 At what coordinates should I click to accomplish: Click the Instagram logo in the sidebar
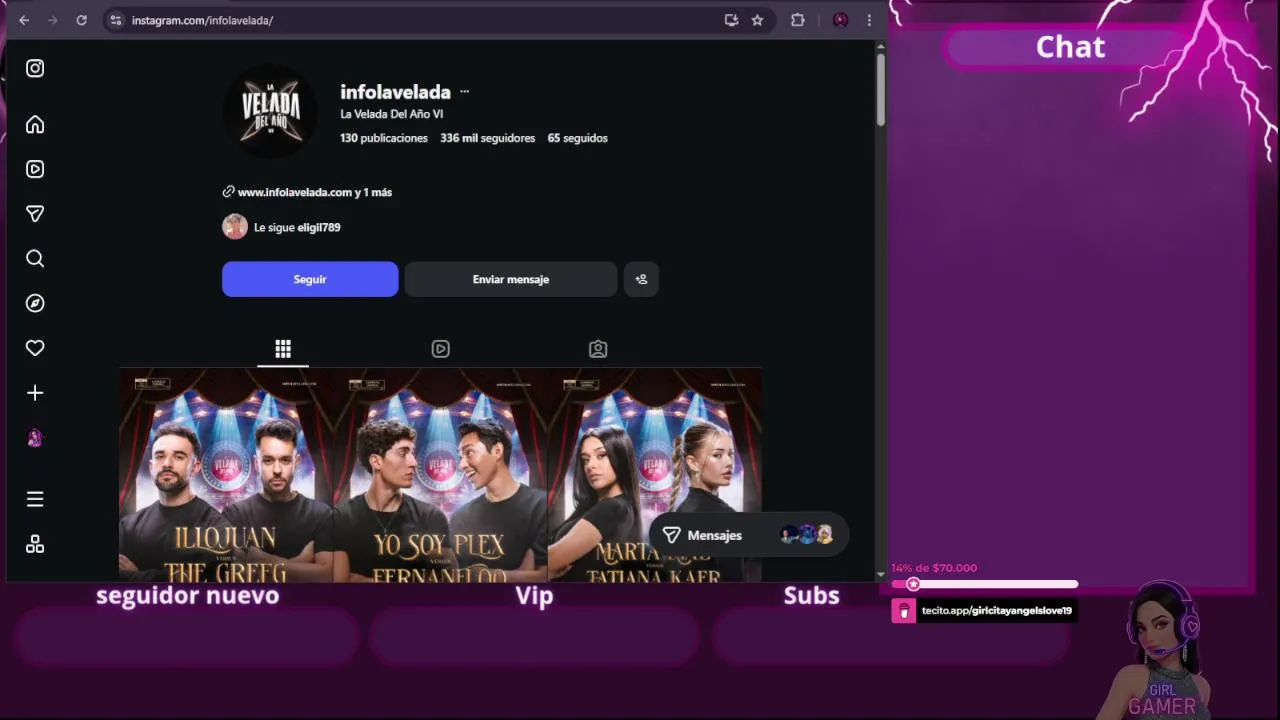click(35, 68)
